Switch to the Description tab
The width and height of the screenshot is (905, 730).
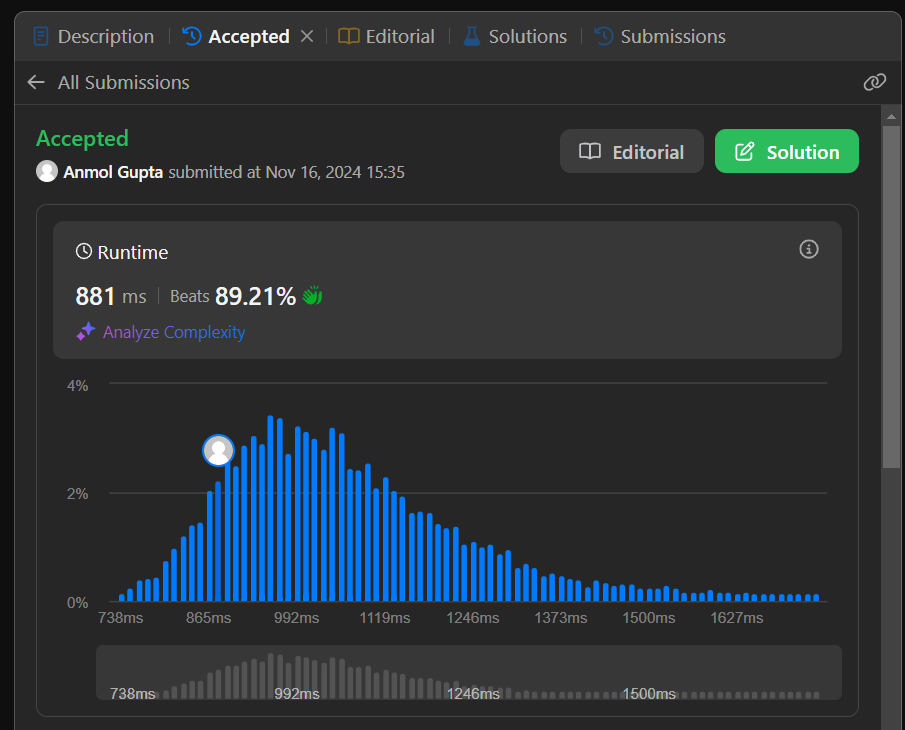pos(94,36)
